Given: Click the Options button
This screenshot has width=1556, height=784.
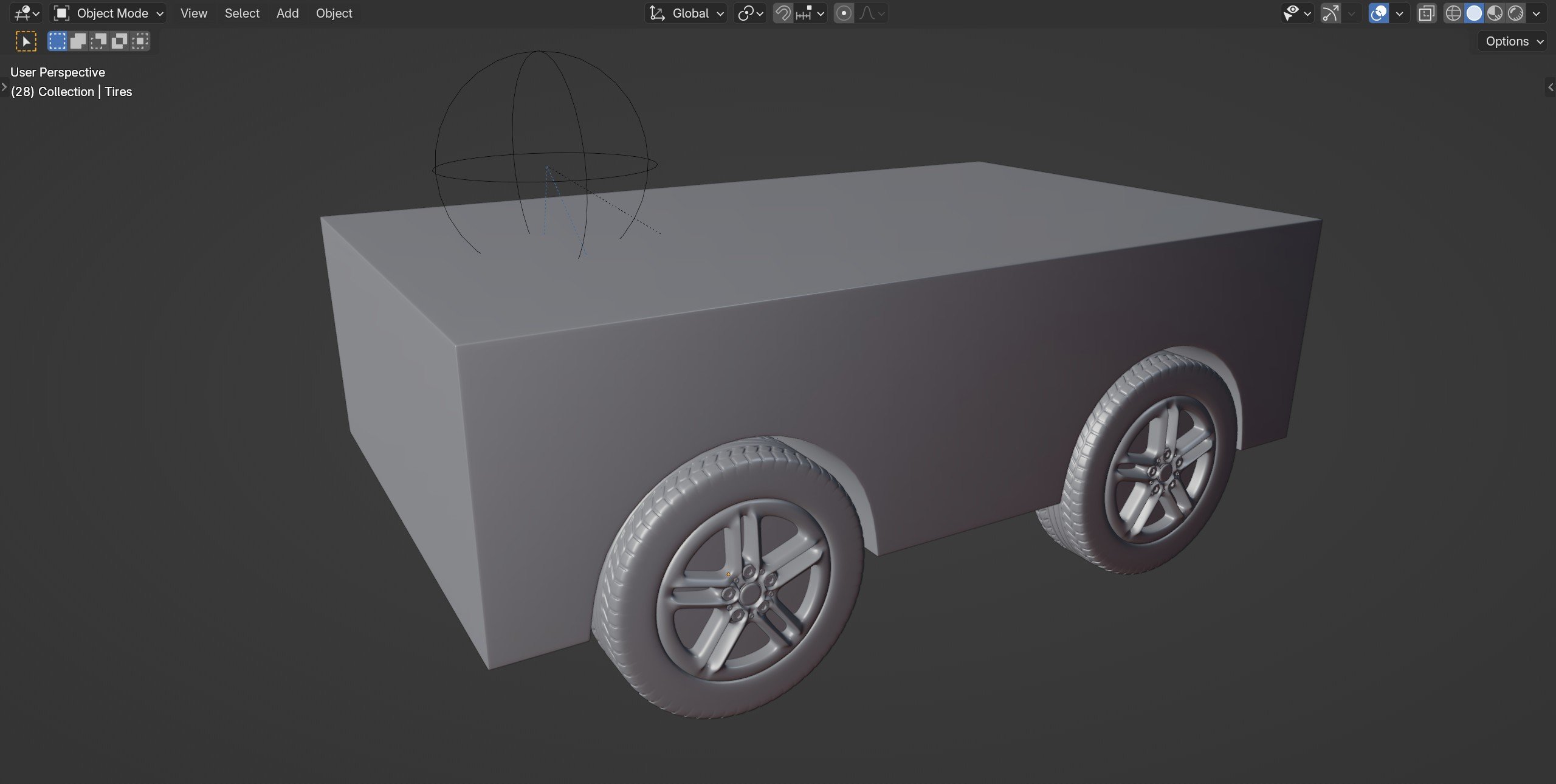Looking at the screenshot, I should point(1513,41).
